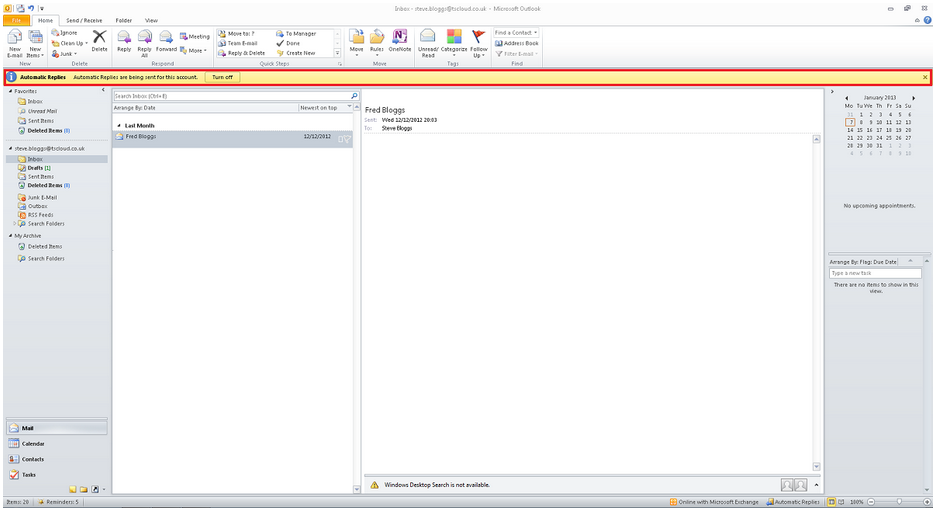This screenshot has height=511, width=936.
Task: Zoom in with the plus button
Action: coord(927,502)
